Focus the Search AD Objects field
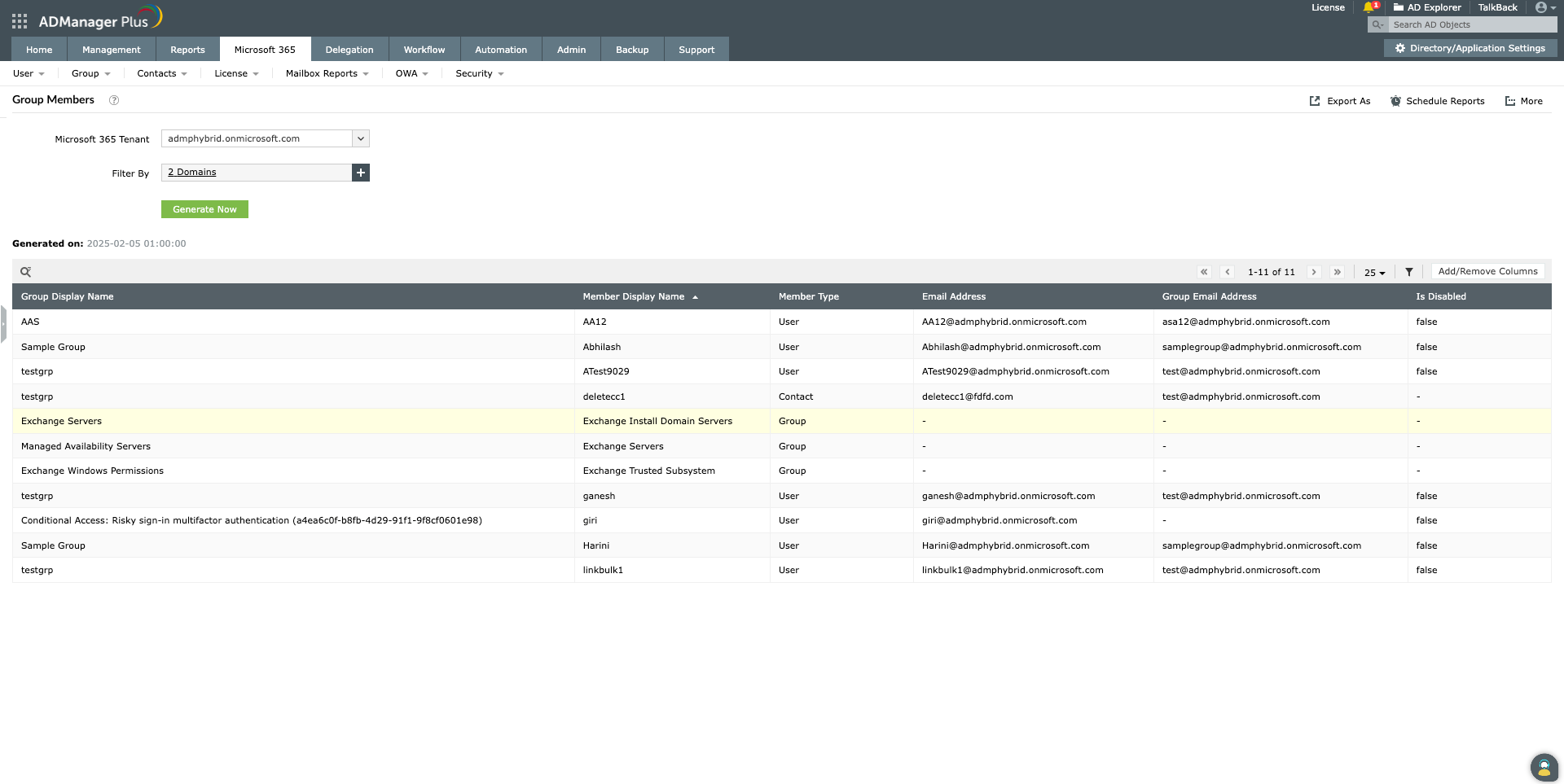 1473,25
